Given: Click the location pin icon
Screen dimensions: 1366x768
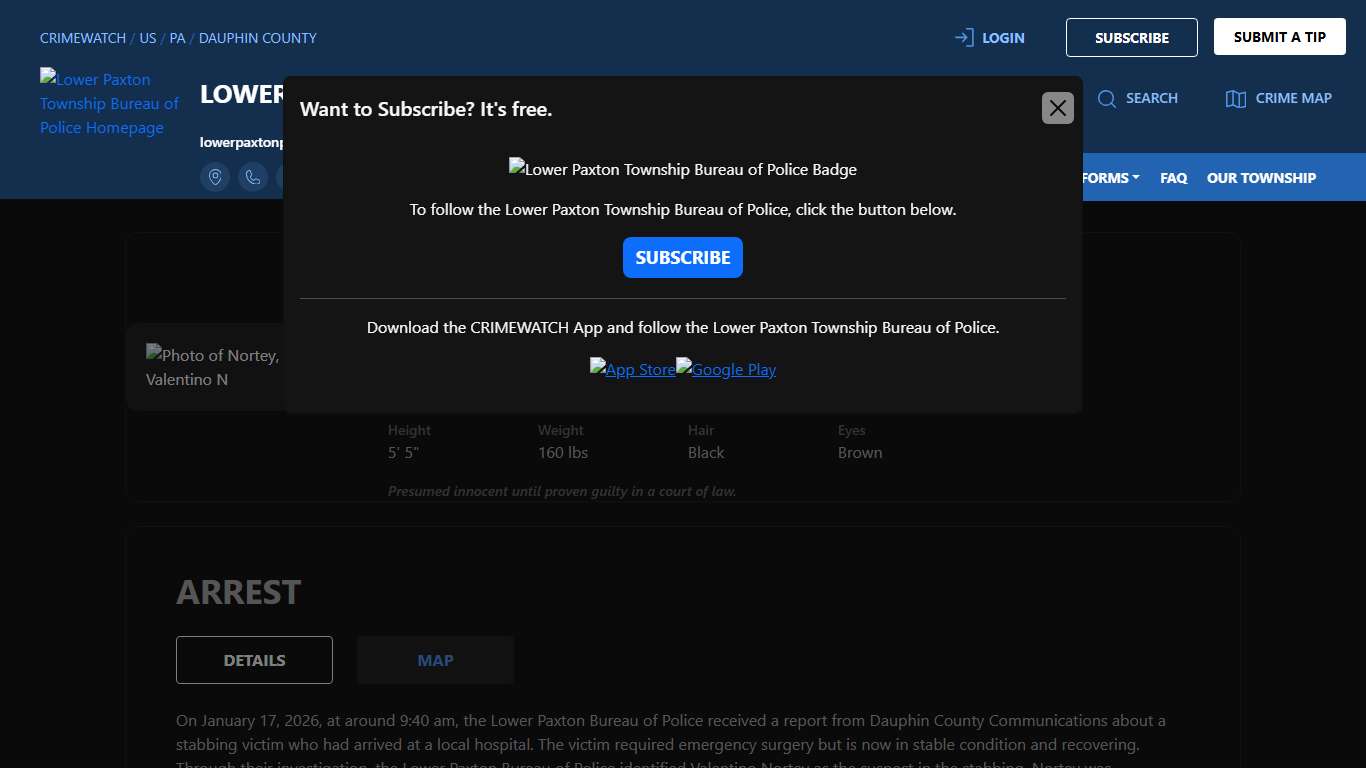Looking at the screenshot, I should click(215, 177).
